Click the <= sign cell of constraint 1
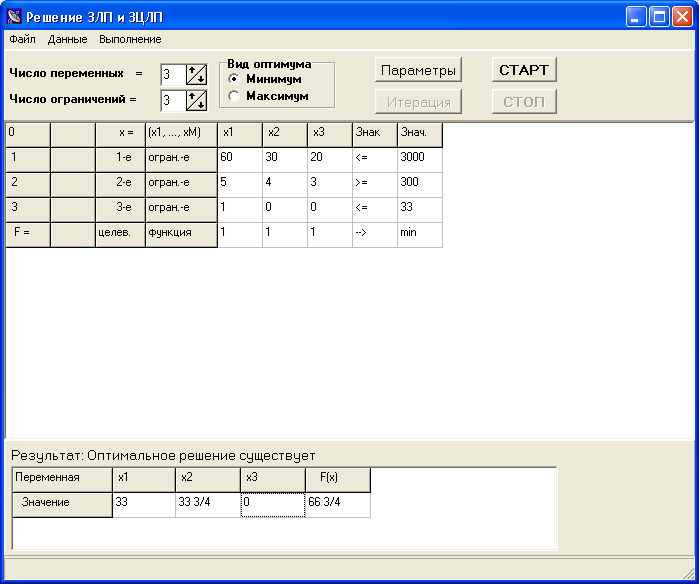 [x=375, y=160]
